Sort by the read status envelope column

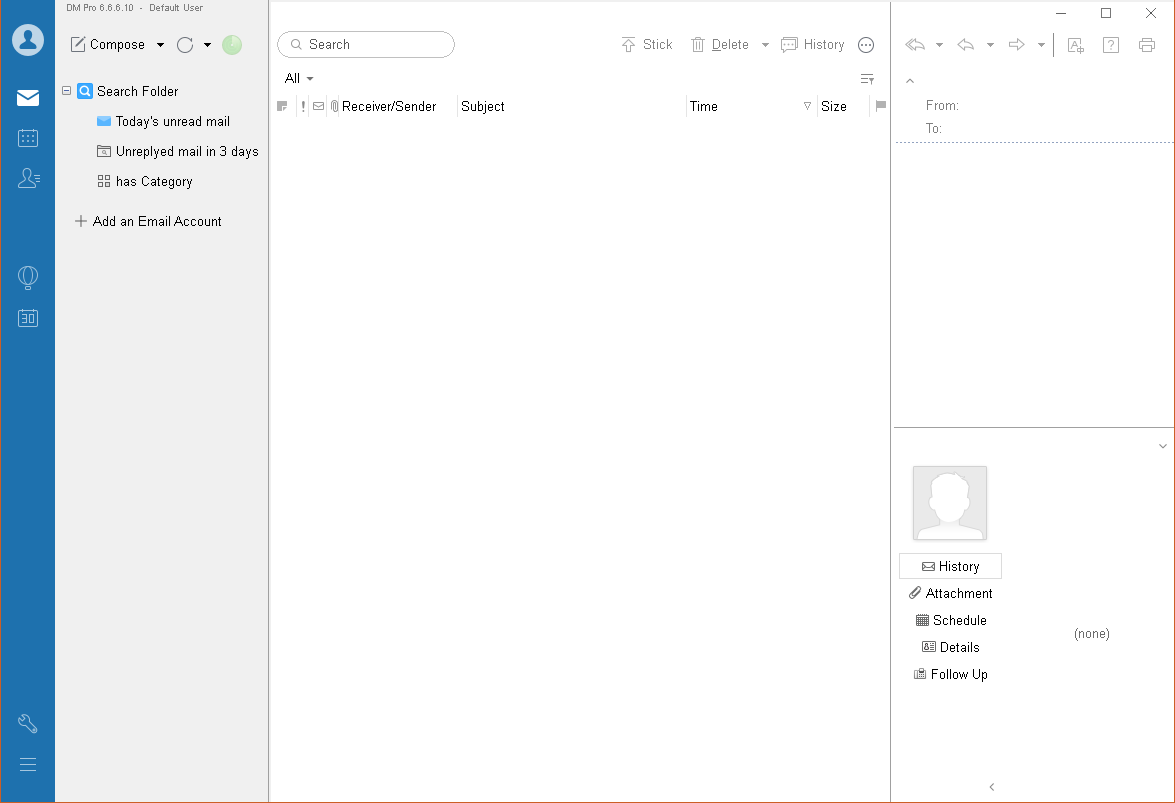click(x=318, y=106)
